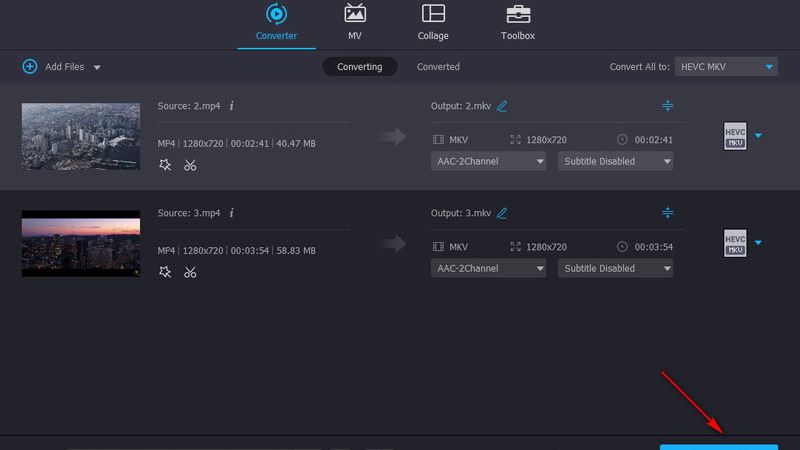
Task: Click the clock duration icon of 3.mkv
Action: pyautogui.click(x=622, y=246)
